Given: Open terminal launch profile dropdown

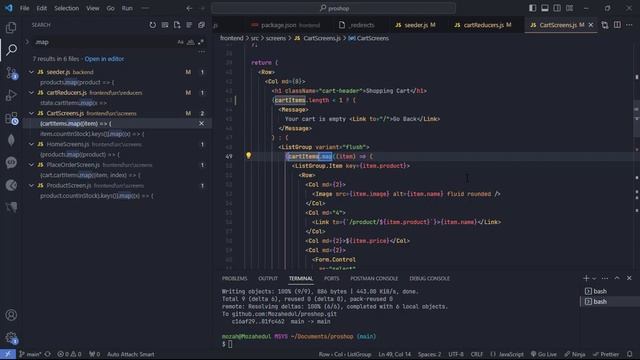Looking at the screenshot, I should (x=594, y=278).
